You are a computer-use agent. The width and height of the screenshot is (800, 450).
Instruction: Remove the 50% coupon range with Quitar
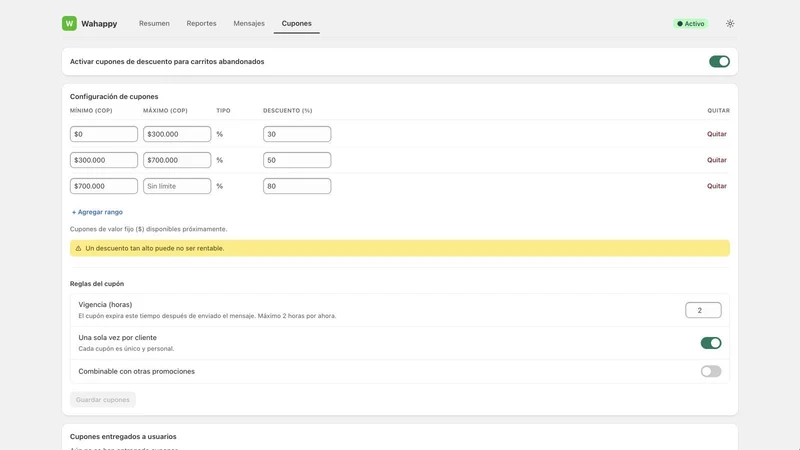[717, 160]
